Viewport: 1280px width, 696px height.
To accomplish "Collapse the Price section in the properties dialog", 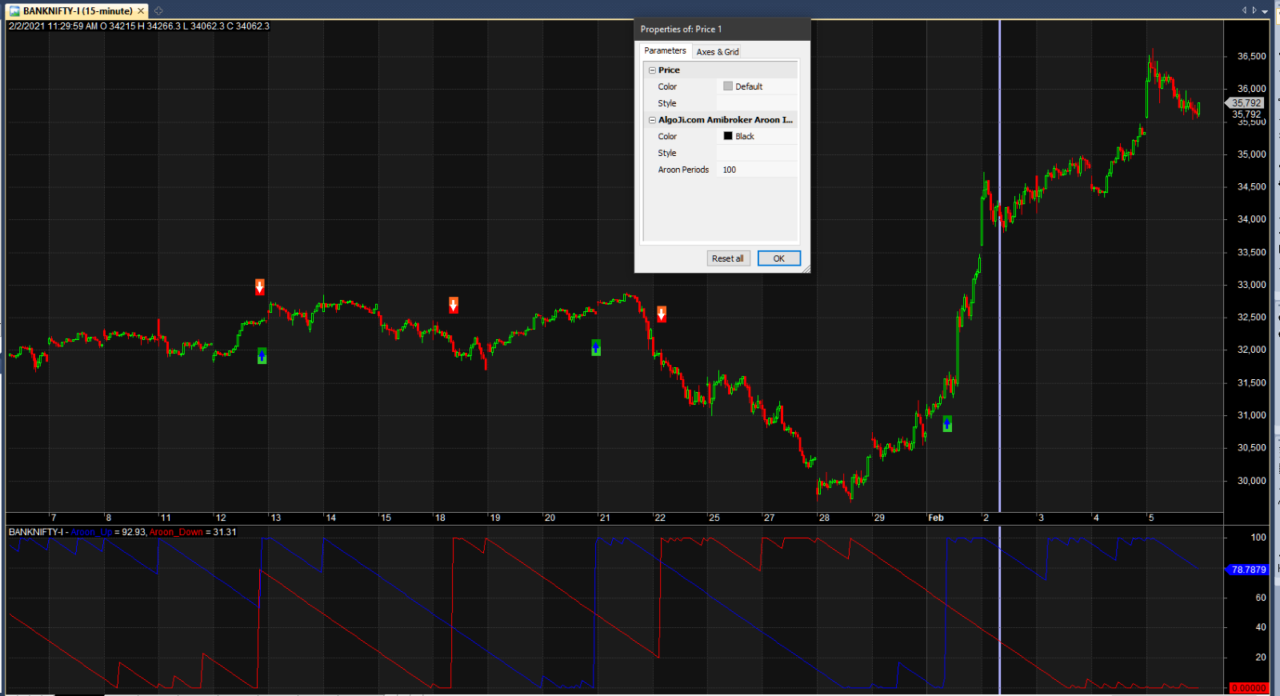I will tap(651, 69).
